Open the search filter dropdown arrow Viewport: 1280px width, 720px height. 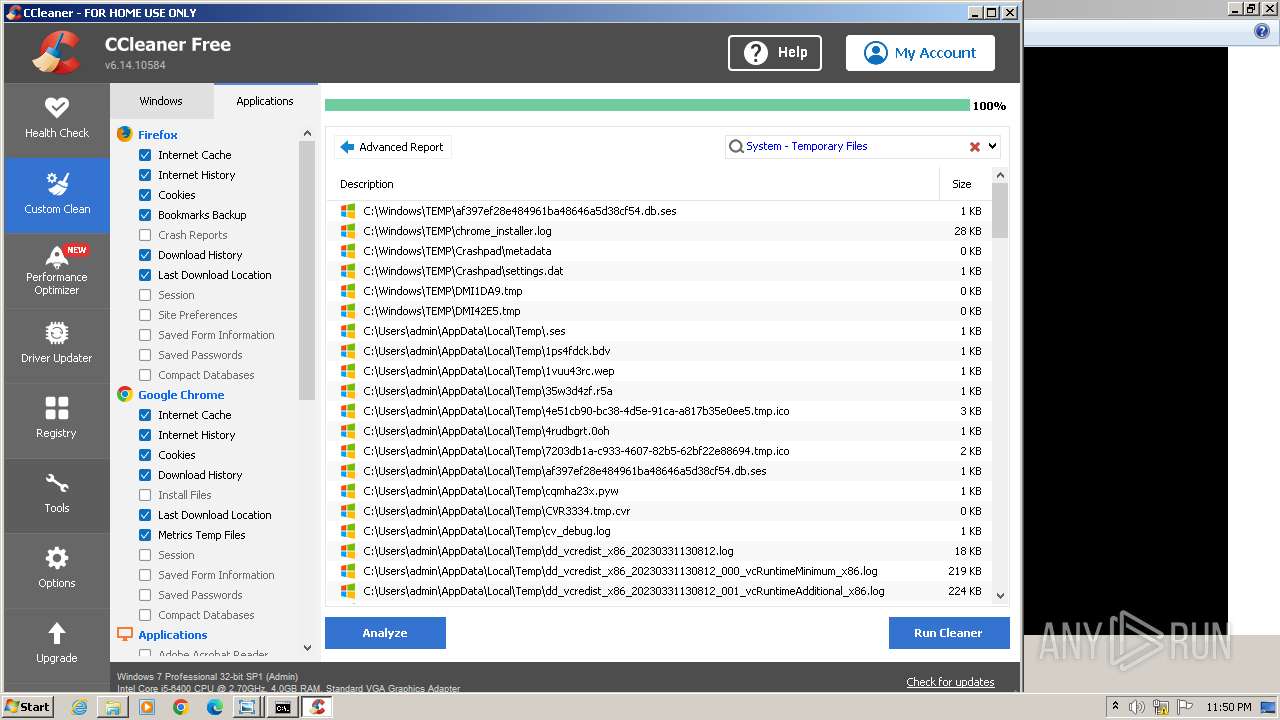coord(993,146)
